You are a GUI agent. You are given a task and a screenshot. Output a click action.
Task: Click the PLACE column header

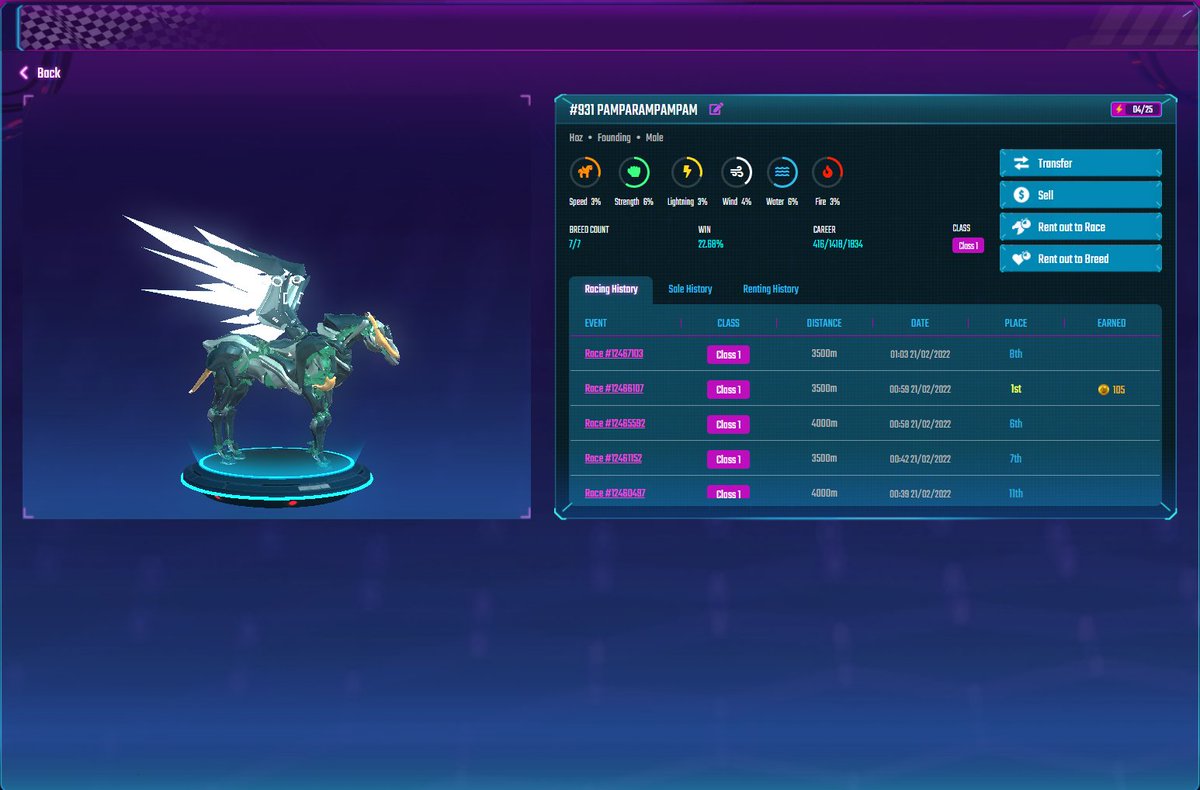(1016, 323)
